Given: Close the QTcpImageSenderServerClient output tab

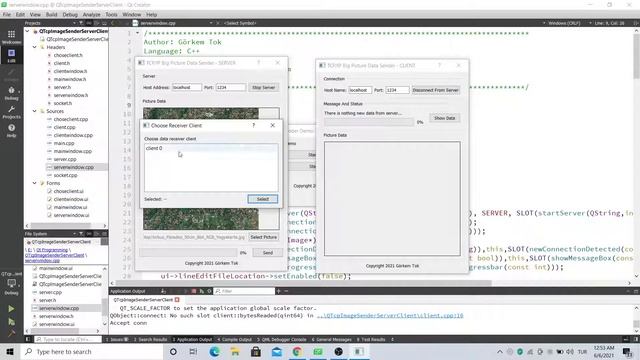Looking at the screenshot, I should [177, 300].
